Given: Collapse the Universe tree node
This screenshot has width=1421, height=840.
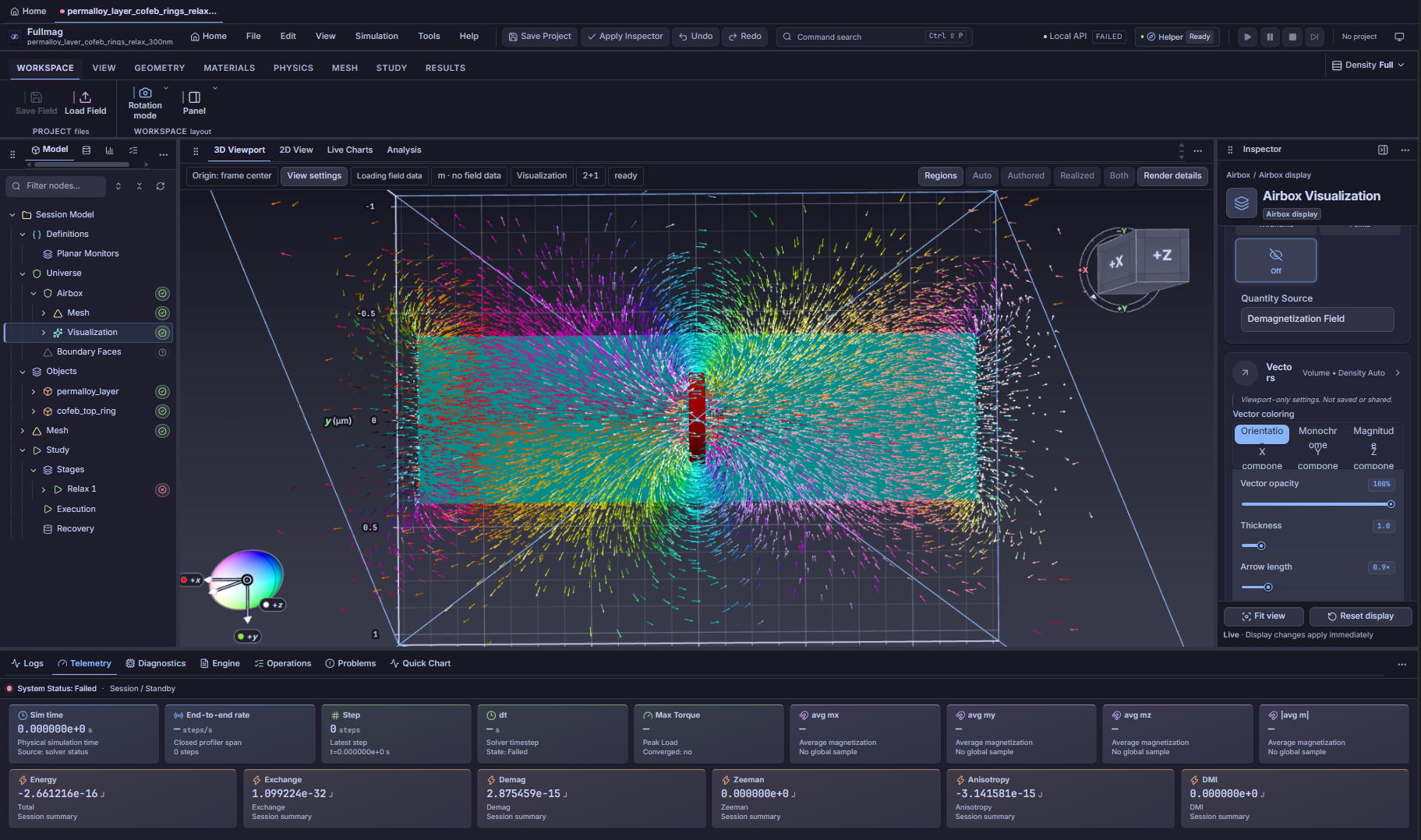Looking at the screenshot, I should coord(23,274).
